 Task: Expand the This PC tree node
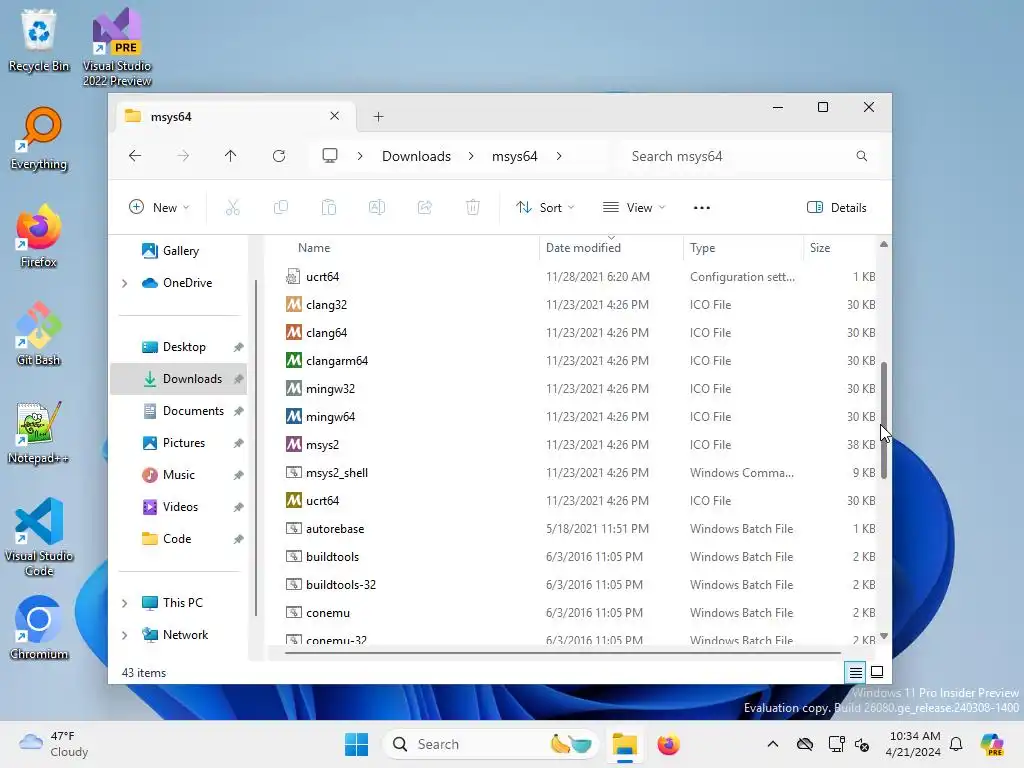pos(124,603)
